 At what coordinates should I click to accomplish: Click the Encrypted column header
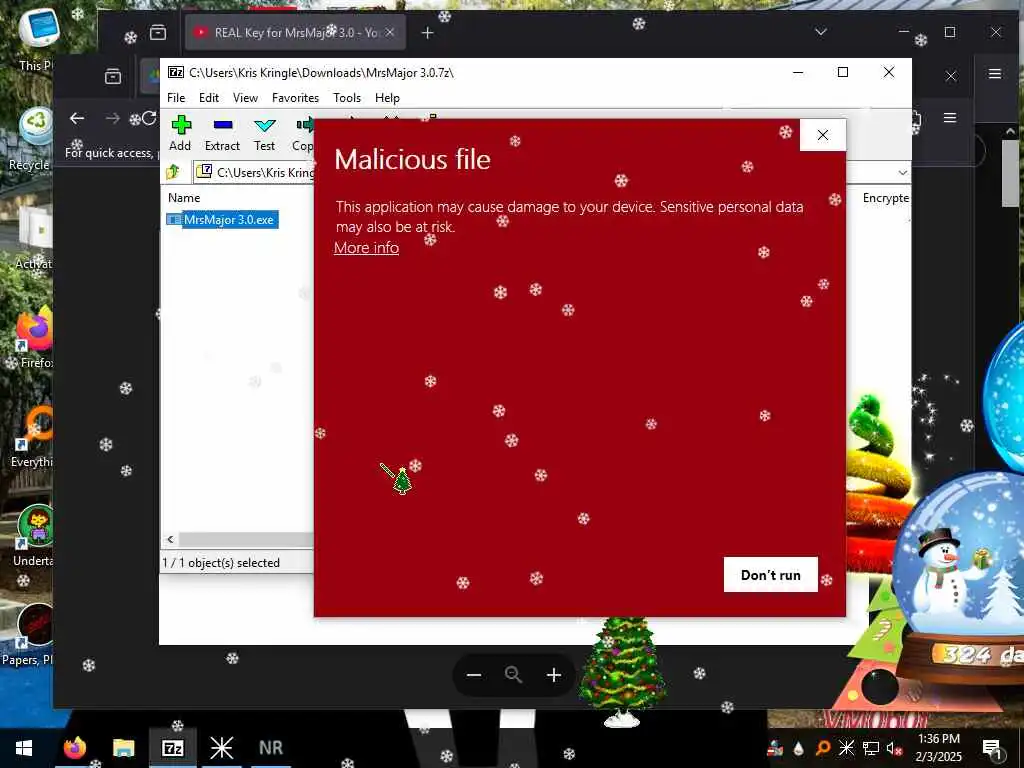click(886, 197)
